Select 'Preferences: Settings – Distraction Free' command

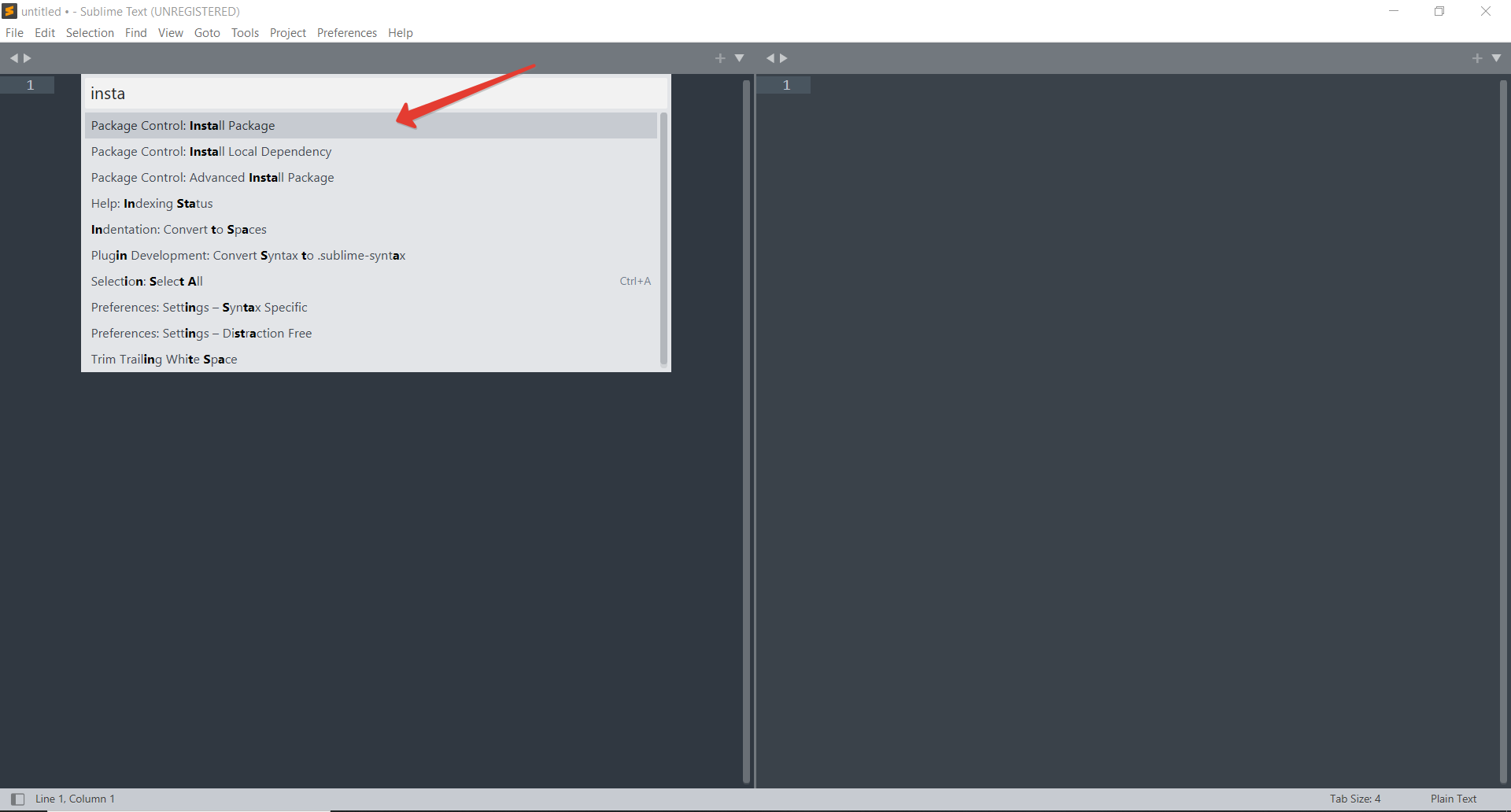(371, 334)
